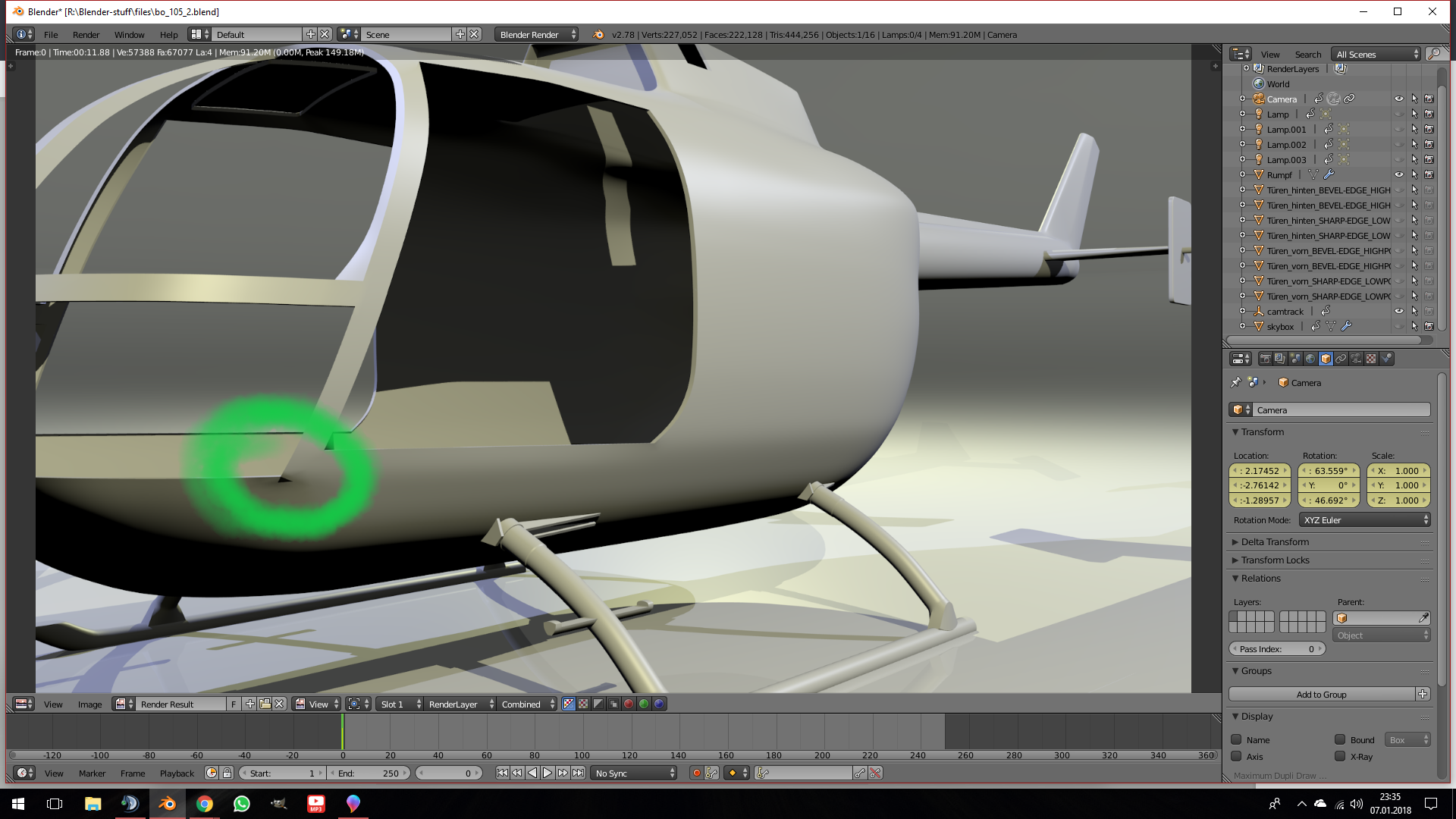This screenshot has width=1456, height=819.
Task: Click the outliner filter search magnifier icon
Action: (x=1433, y=54)
